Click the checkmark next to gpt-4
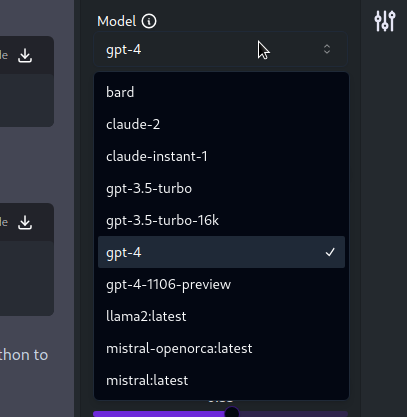Viewport: 407px width, 417px height. click(330, 252)
